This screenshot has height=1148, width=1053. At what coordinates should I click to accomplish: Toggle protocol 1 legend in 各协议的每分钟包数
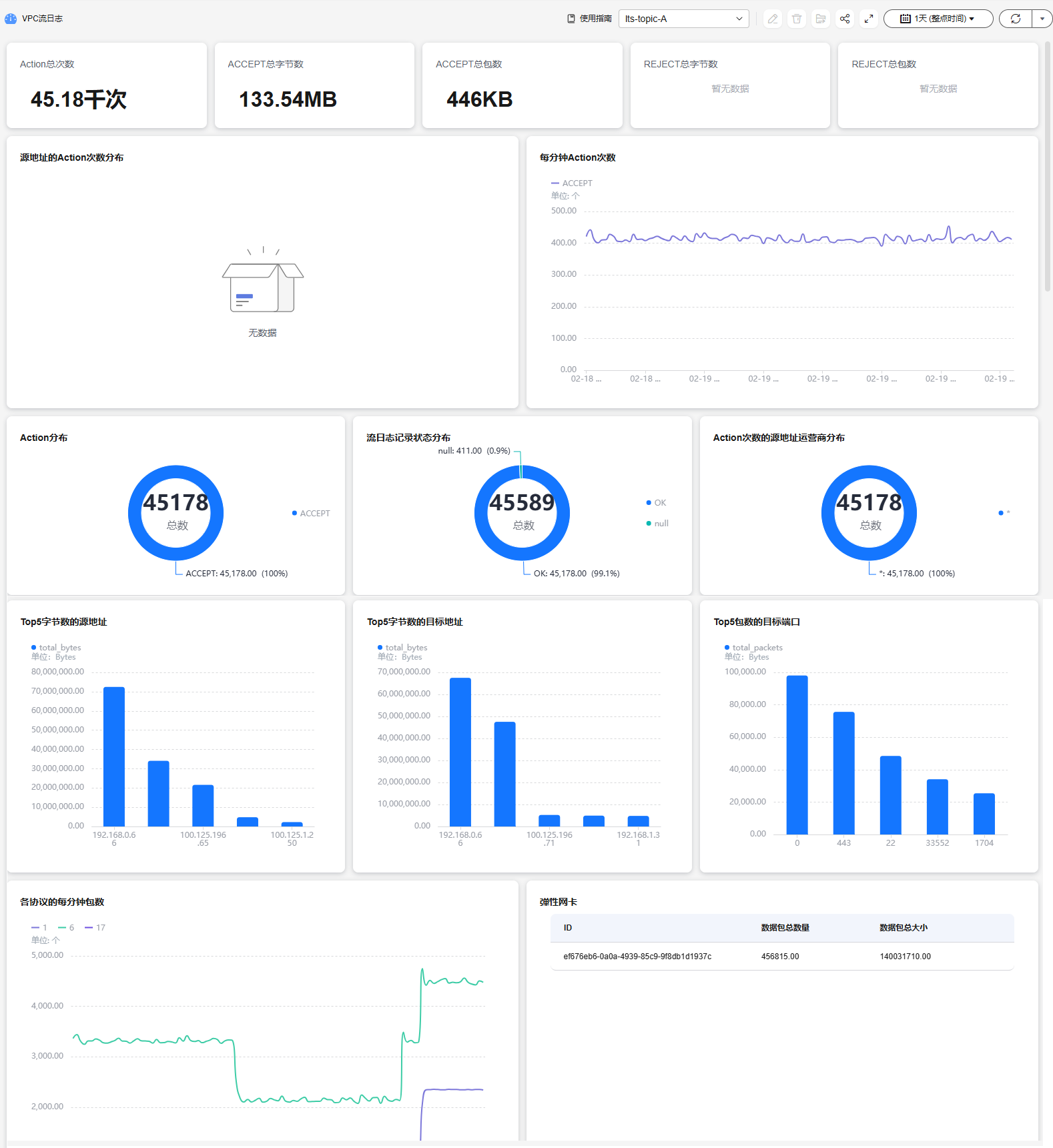point(39,927)
